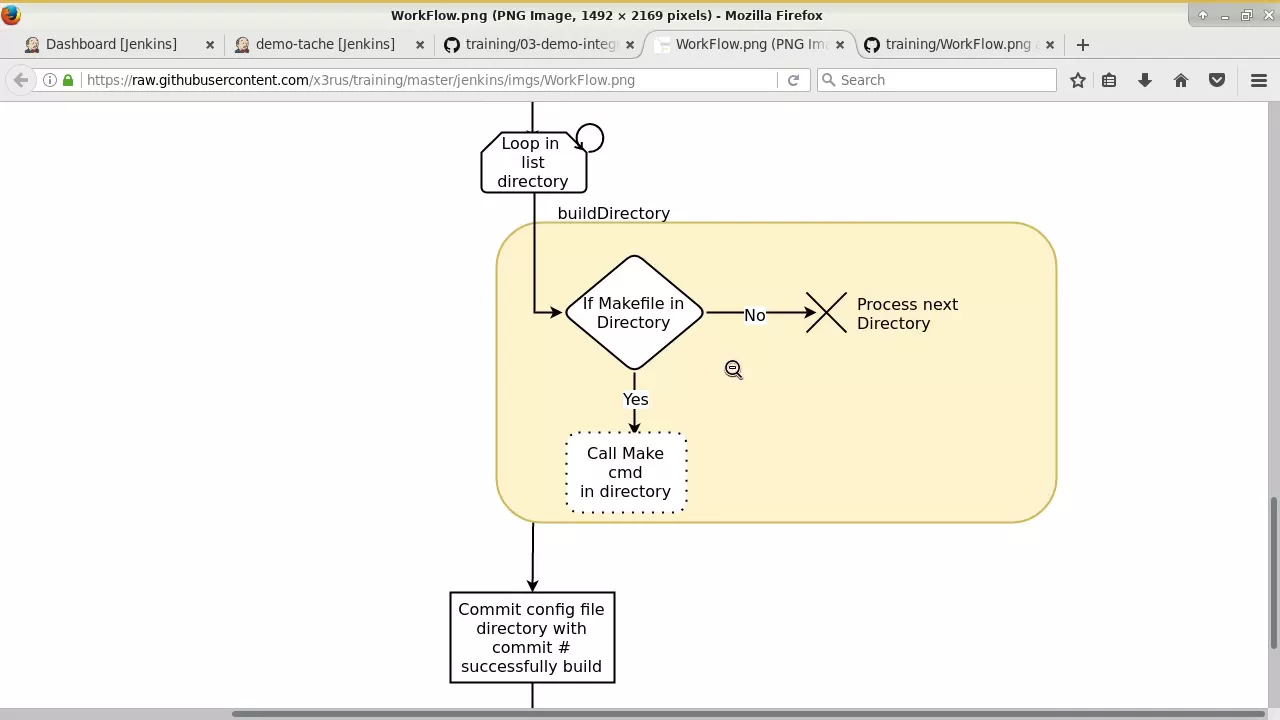Close the training/WorkFlow.png GitHub tab

[1050, 44]
